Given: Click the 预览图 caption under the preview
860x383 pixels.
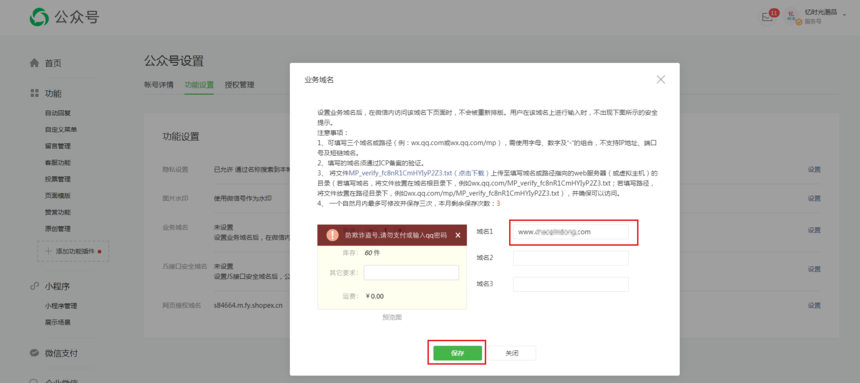Looking at the screenshot, I should (392, 317).
